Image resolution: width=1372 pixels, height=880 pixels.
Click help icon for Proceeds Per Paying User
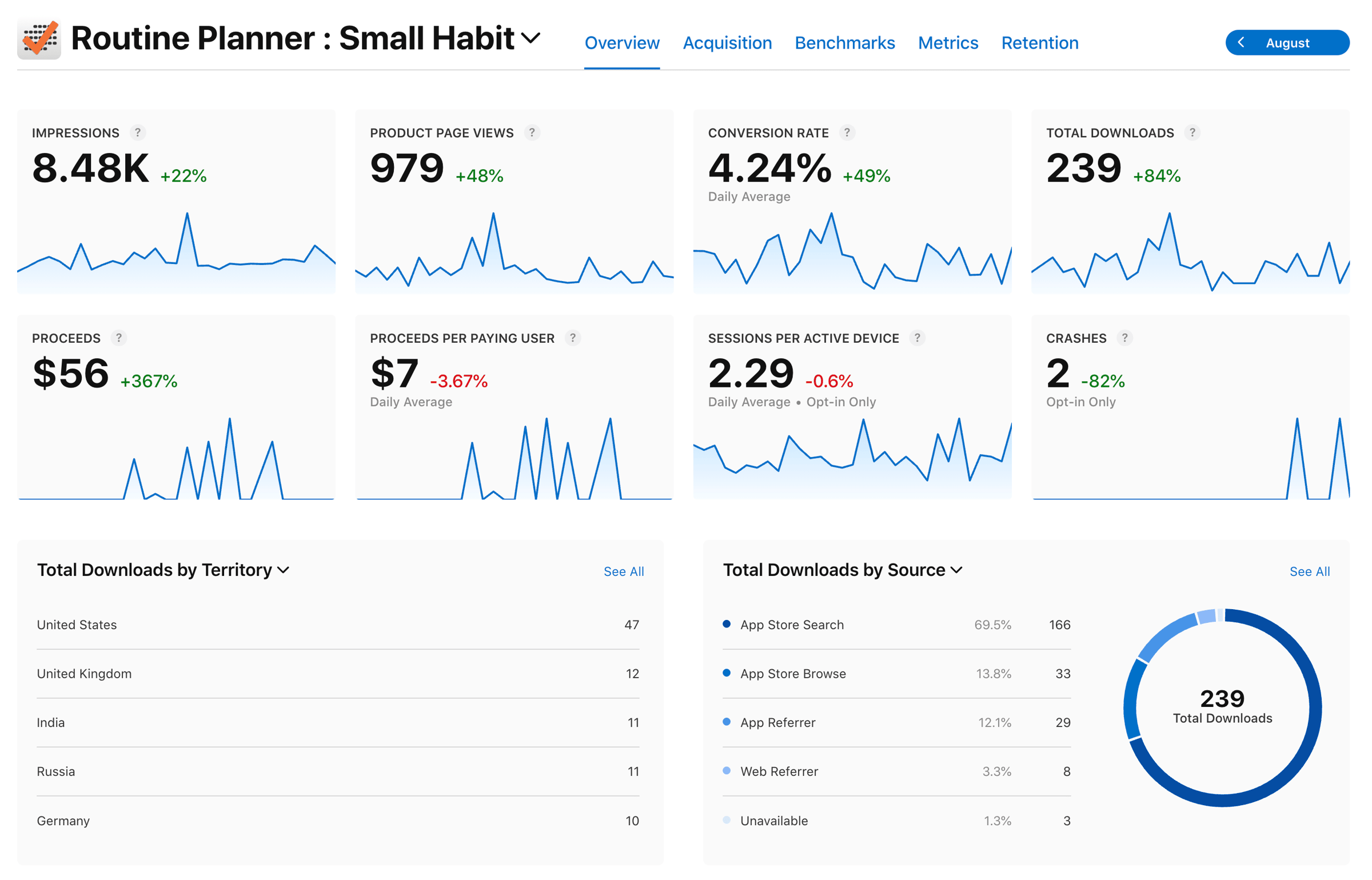tap(572, 338)
